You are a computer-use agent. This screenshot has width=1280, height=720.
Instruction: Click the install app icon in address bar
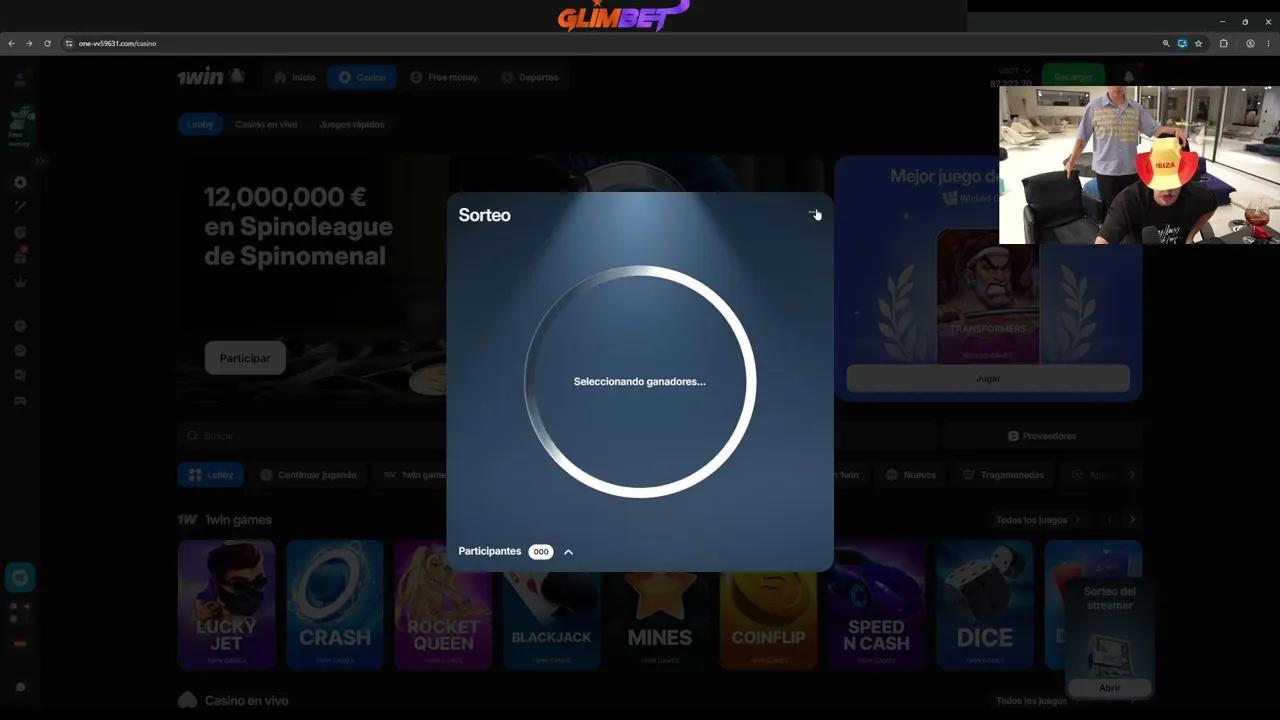(1182, 44)
